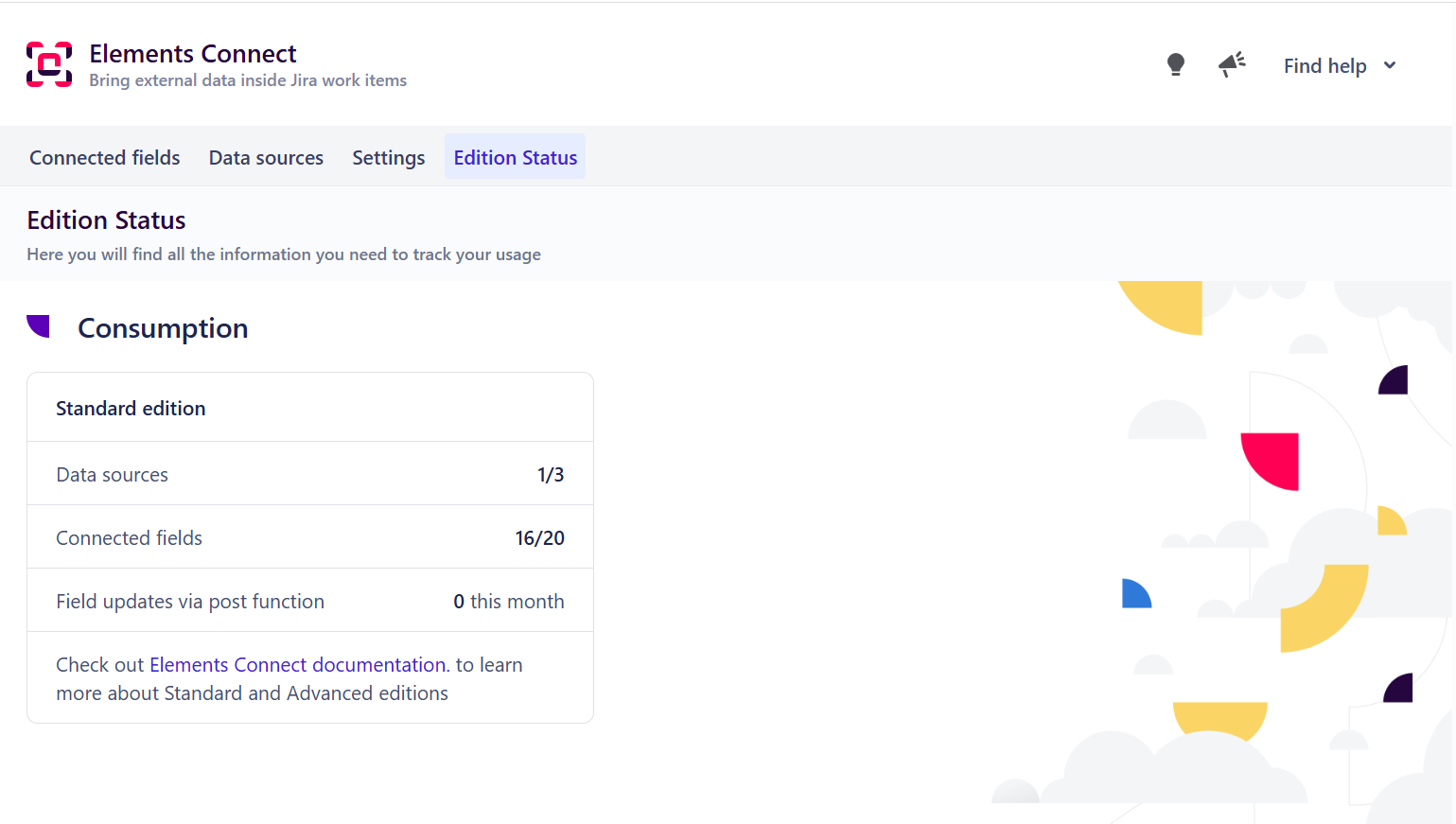Click the Standard edition card header
The image size is (1456, 824).
pos(131,409)
